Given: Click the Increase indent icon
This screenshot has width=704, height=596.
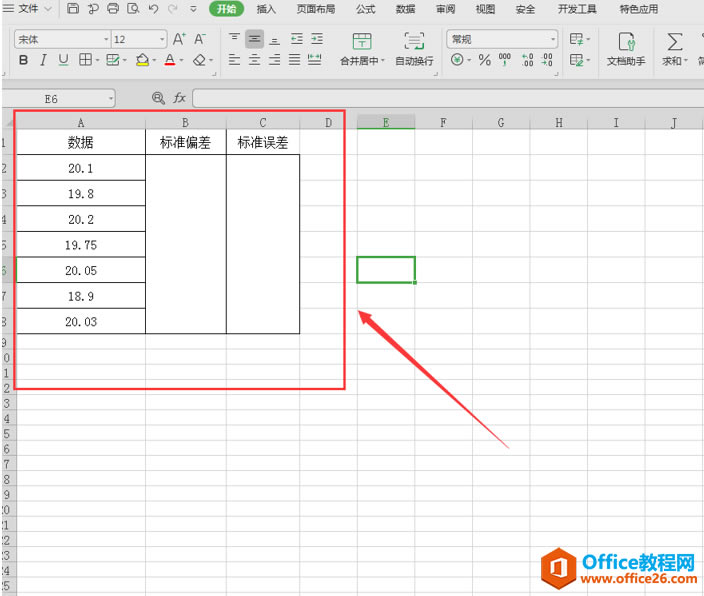Looking at the screenshot, I should point(317,39).
